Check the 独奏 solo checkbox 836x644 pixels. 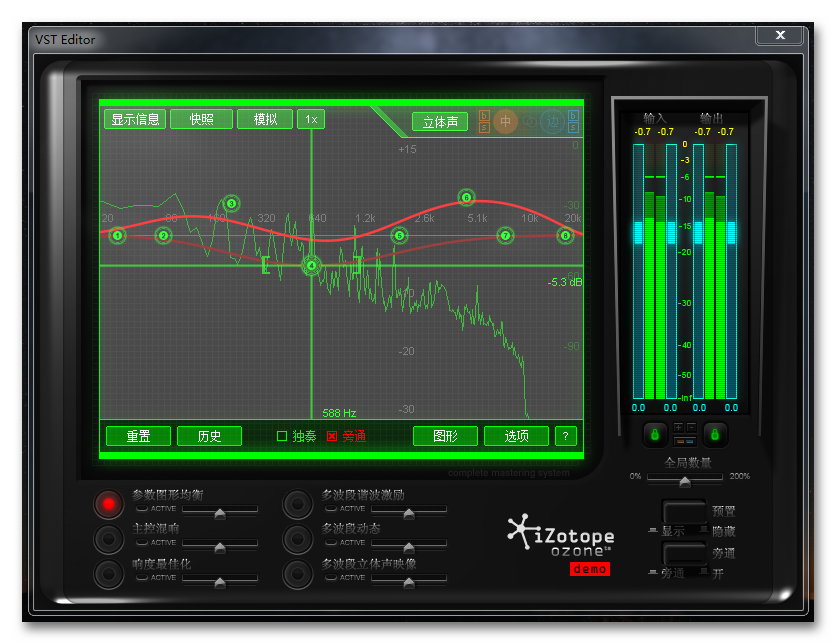pyautogui.click(x=282, y=436)
